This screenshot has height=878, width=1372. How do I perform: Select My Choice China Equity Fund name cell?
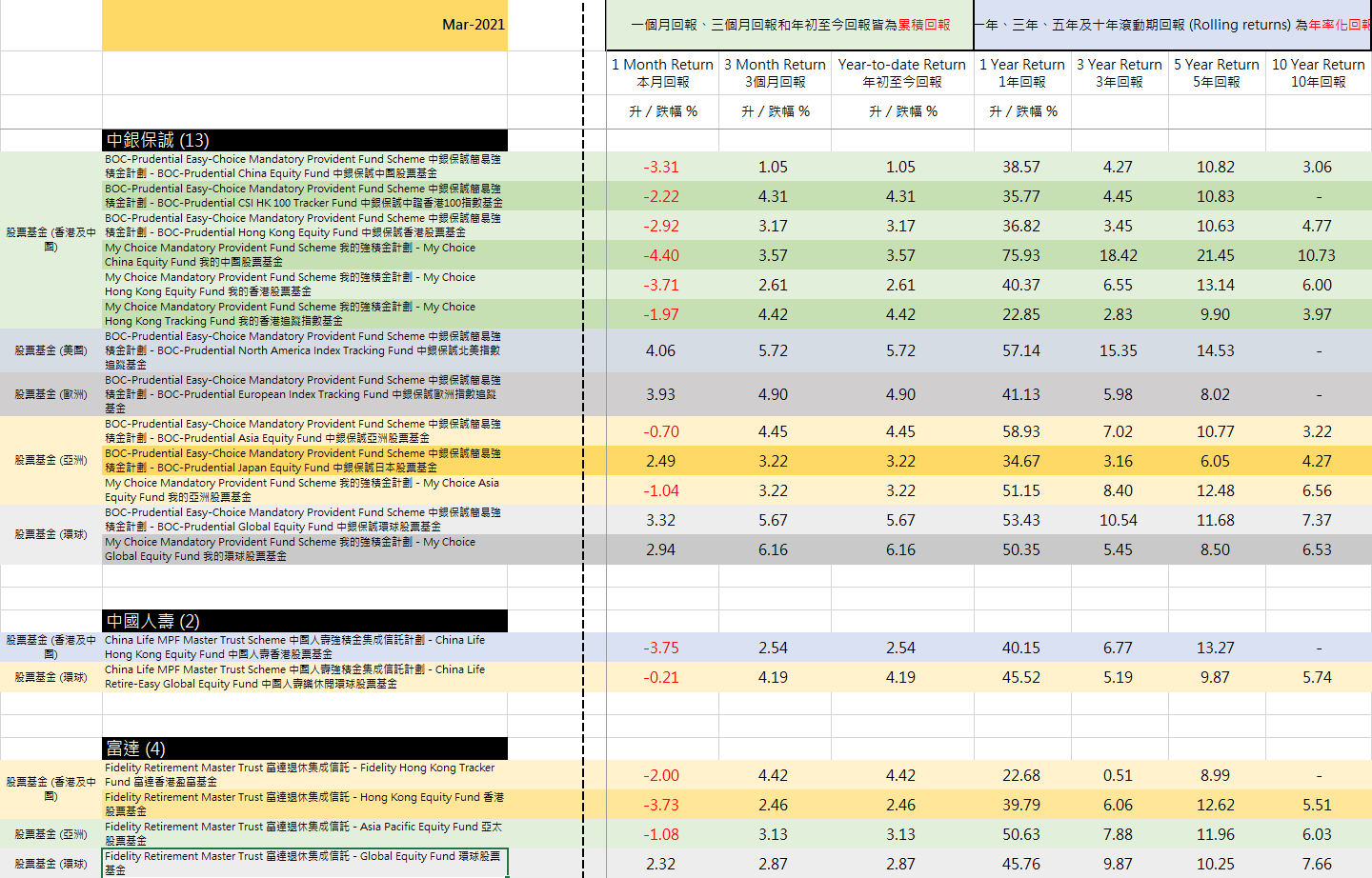[x=305, y=255]
